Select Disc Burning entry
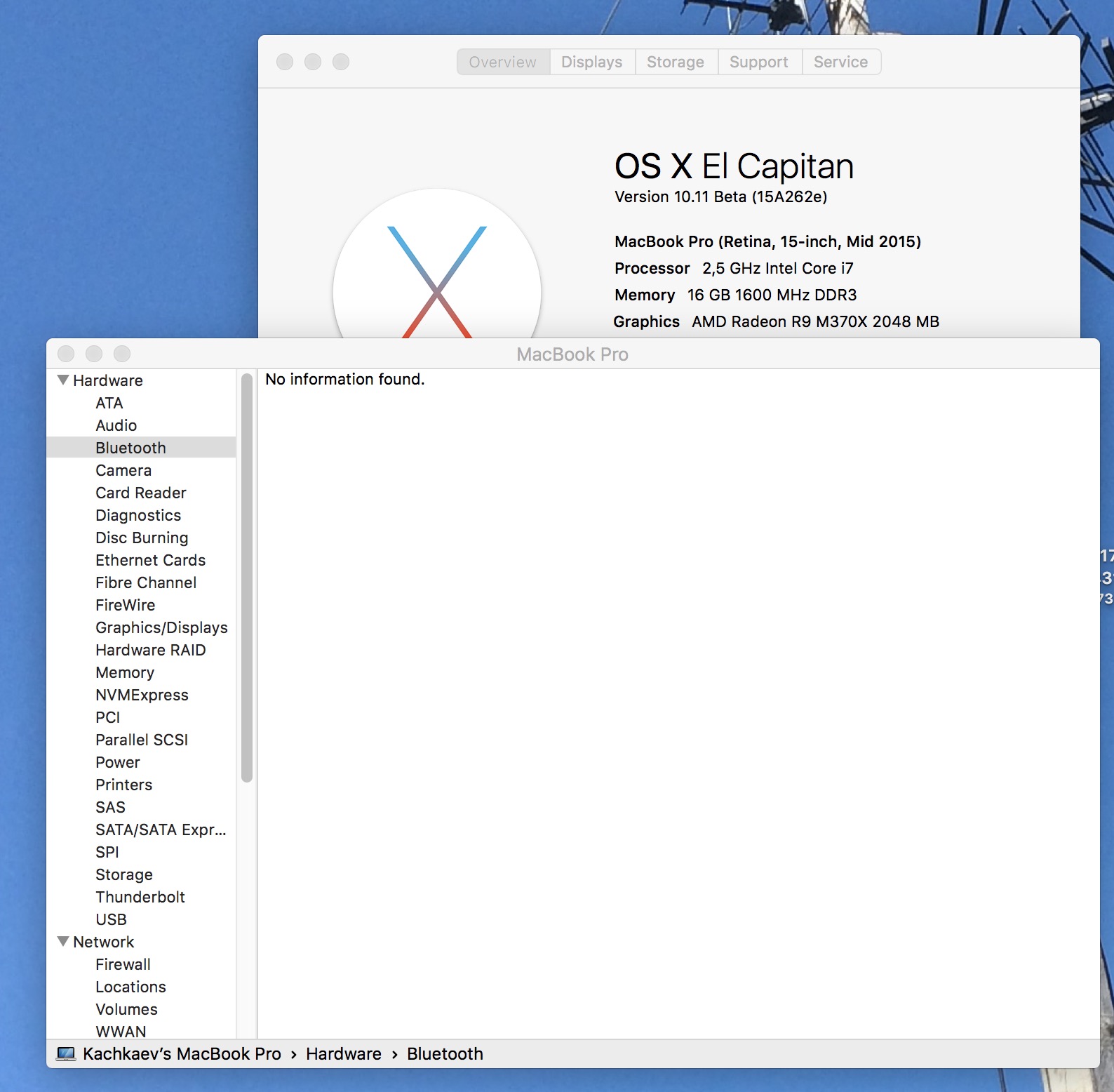 (x=142, y=538)
